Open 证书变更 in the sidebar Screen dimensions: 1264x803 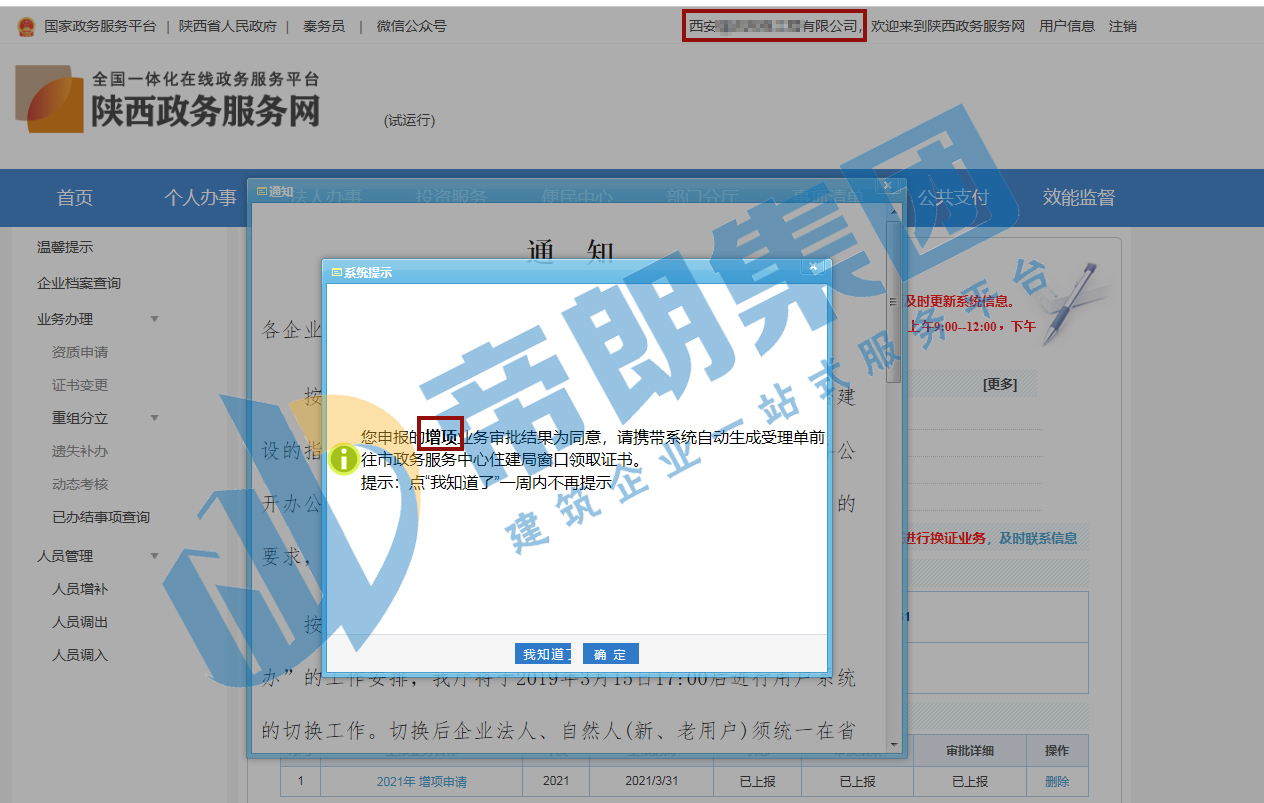[x=80, y=385]
